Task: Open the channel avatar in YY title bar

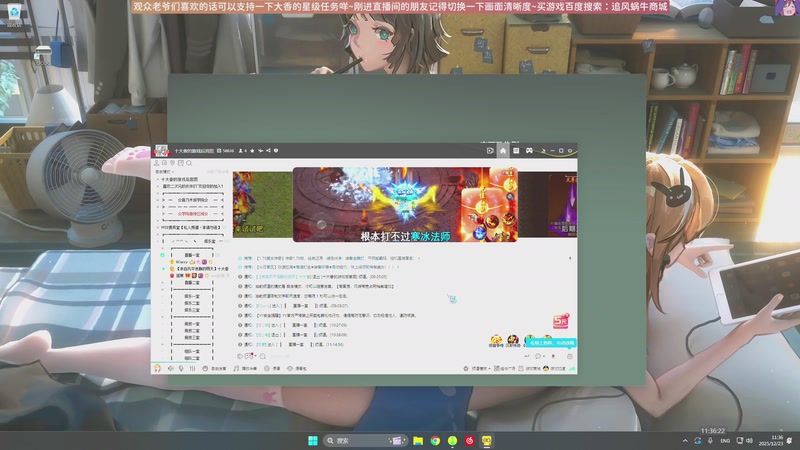Action: [x=162, y=151]
